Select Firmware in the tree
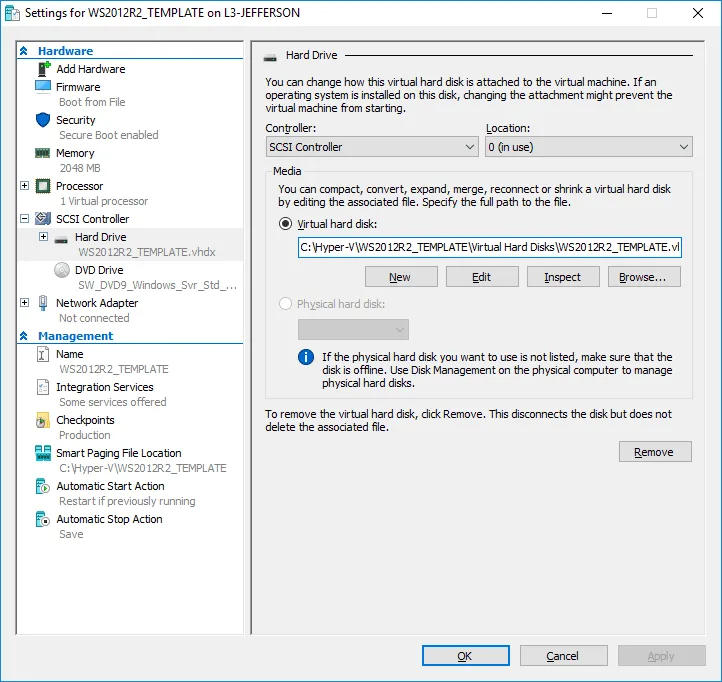Screen dimensions: 722x682 [x=78, y=87]
